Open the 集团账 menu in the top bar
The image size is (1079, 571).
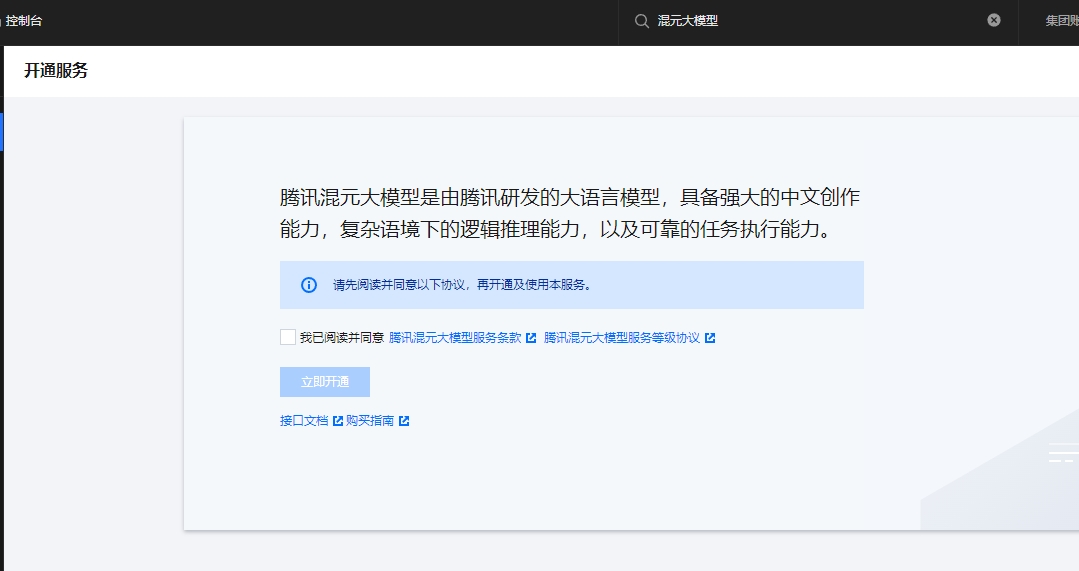click(x=1062, y=21)
